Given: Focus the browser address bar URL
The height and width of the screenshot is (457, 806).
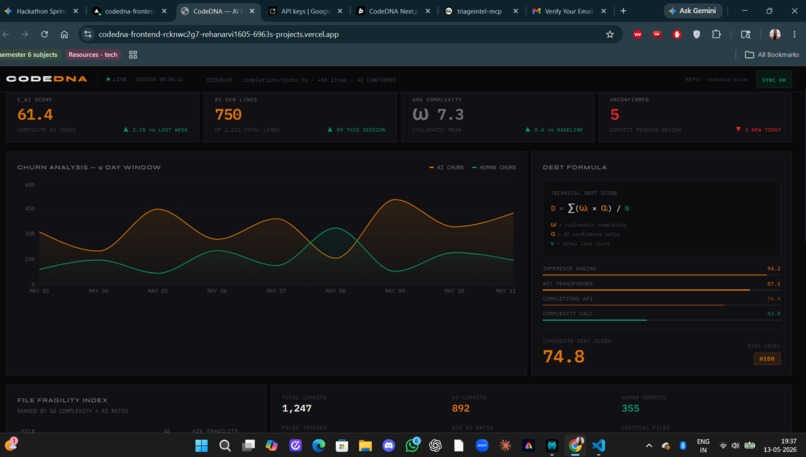Looking at the screenshot, I should click(x=218, y=34).
